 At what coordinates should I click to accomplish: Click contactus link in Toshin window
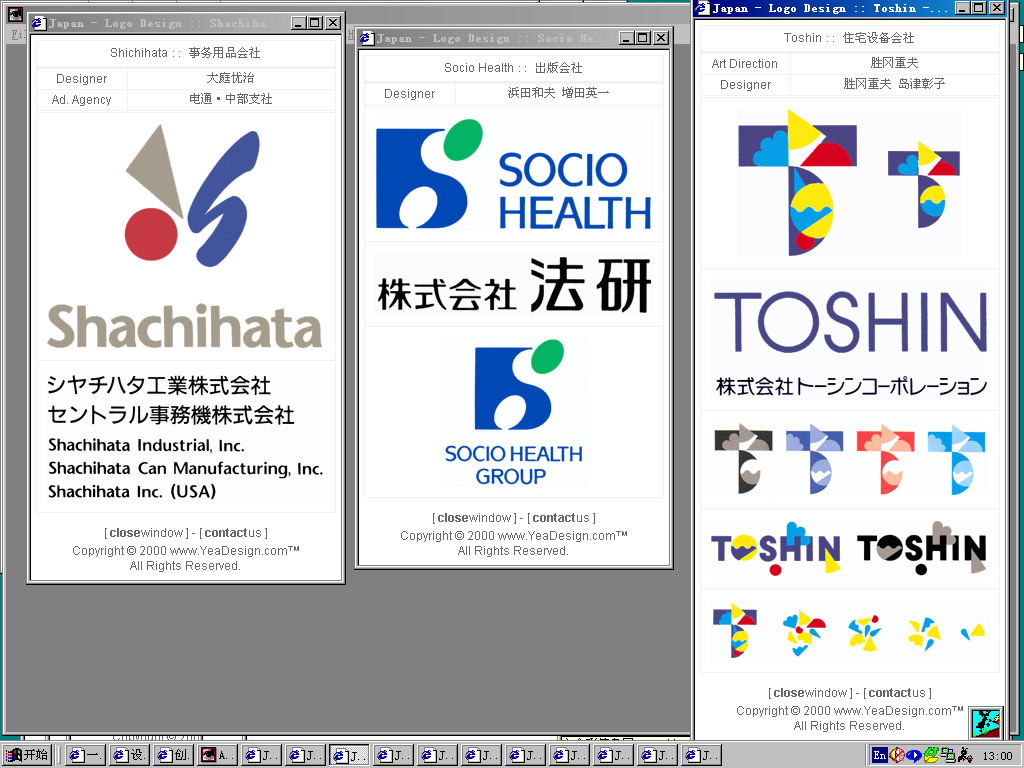(x=897, y=693)
